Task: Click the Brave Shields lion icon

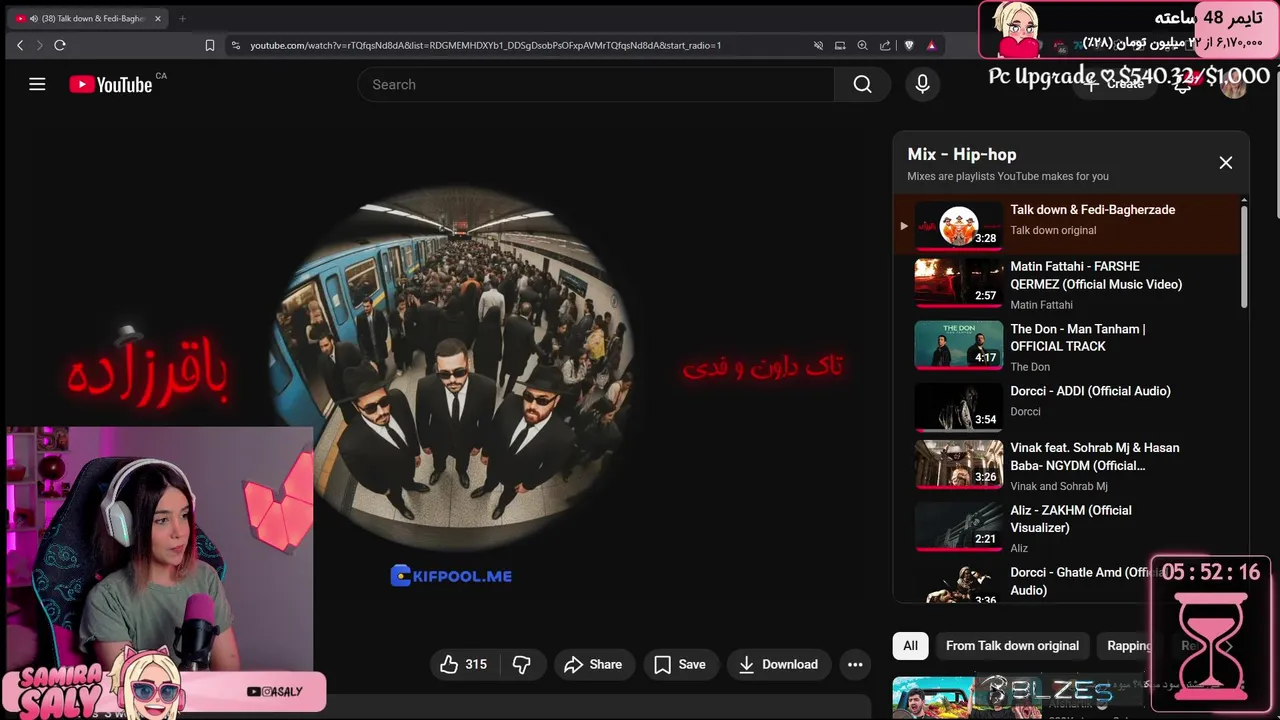Action: pos(909,45)
